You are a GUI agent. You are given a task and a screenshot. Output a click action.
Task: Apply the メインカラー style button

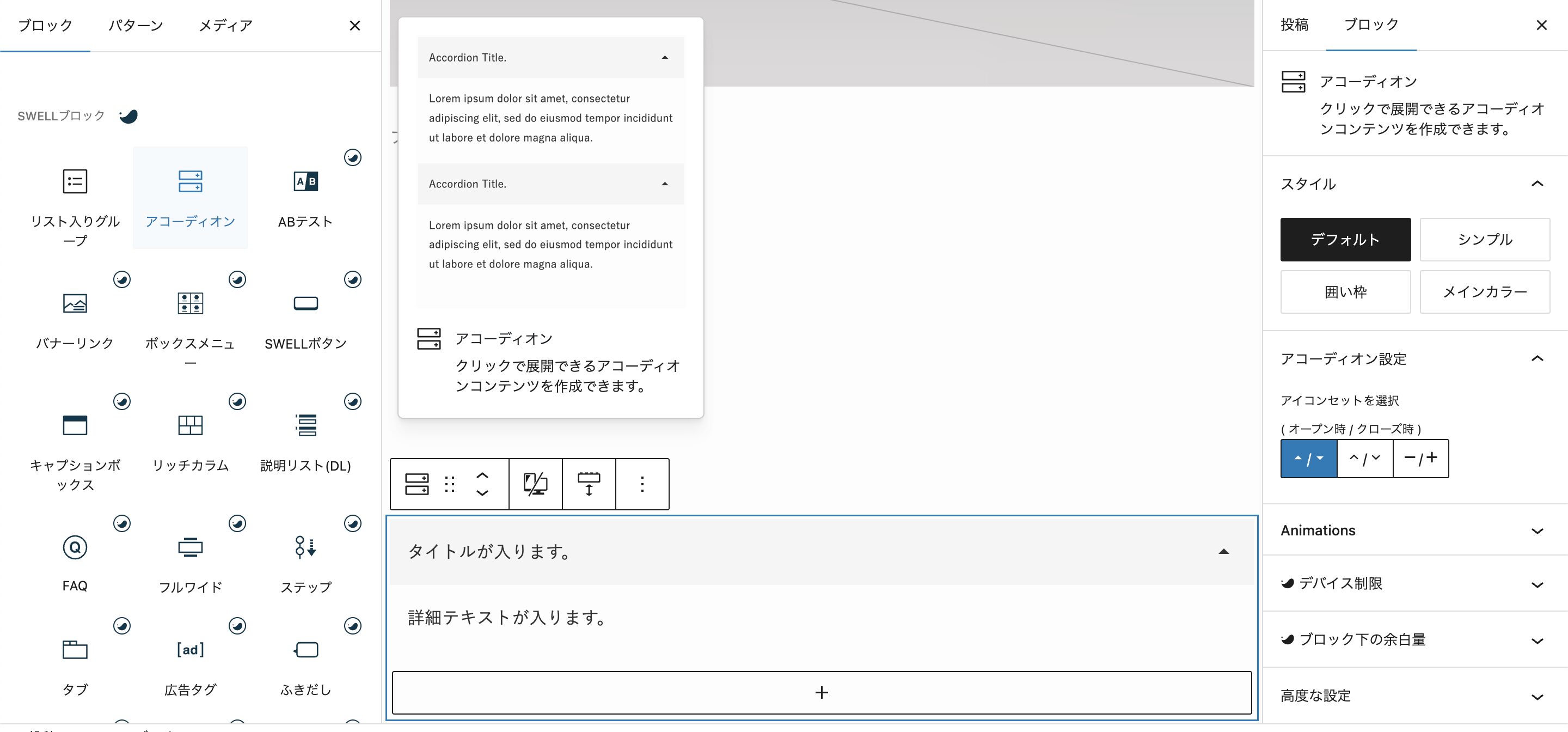coord(1484,292)
